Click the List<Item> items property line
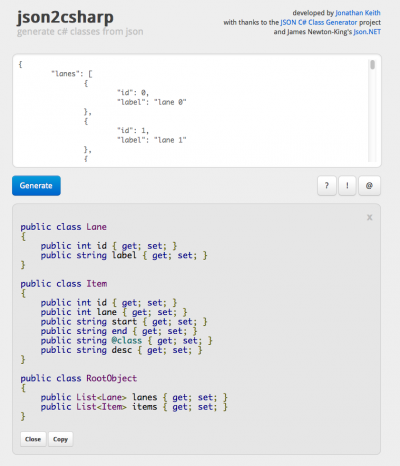The image size is (400, 466). 134,407
